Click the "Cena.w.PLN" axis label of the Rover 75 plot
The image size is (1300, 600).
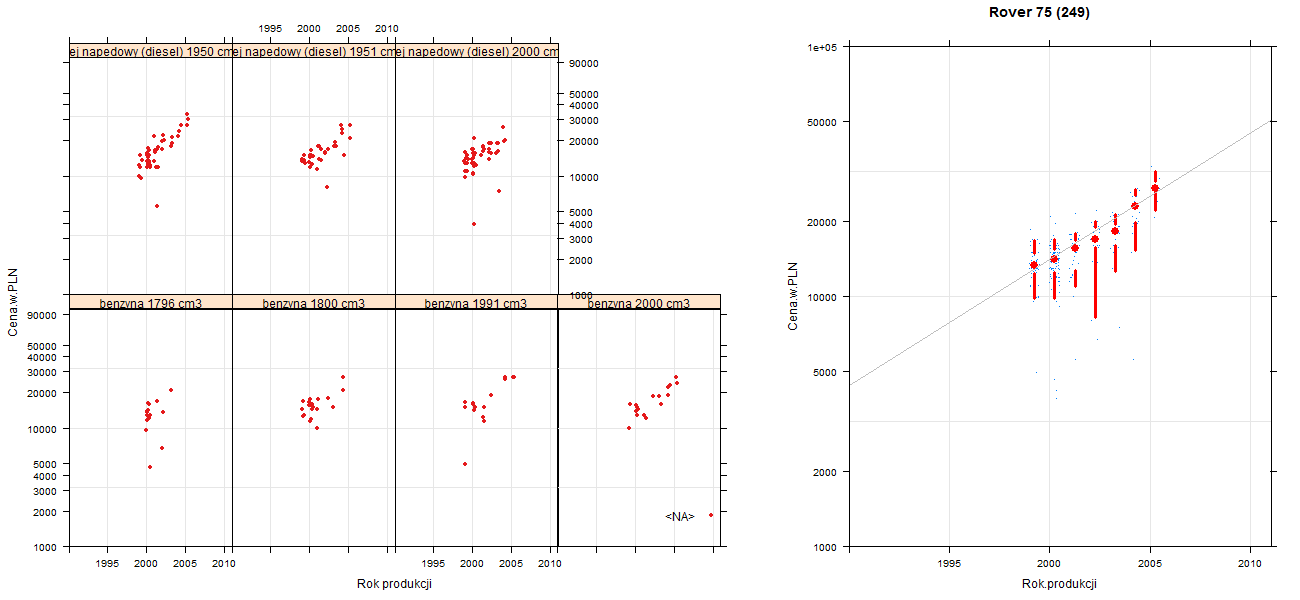pos(792,297)
